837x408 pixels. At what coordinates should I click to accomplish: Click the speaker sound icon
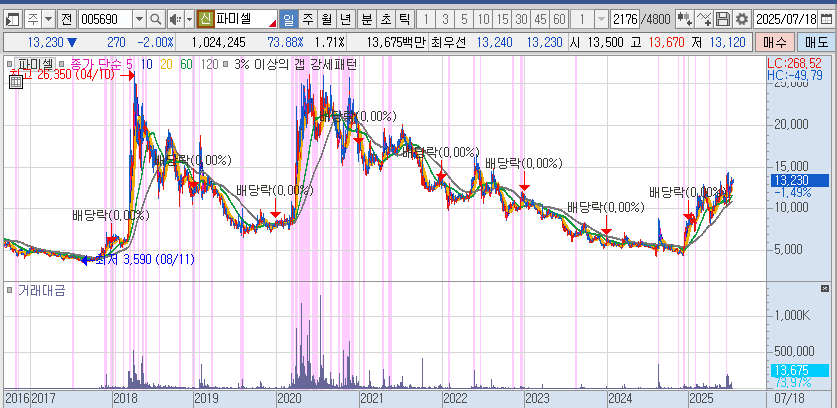coord(175,19)
